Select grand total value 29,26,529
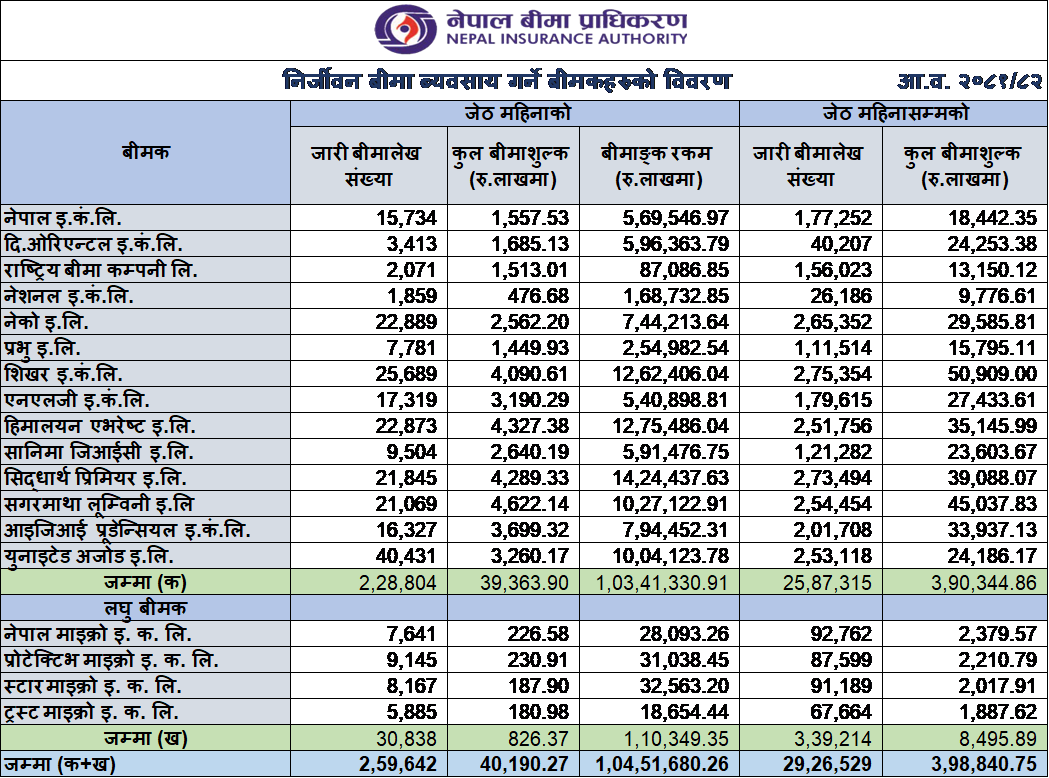Screen dimensions: 1049x778 click(x=828, y=764)
